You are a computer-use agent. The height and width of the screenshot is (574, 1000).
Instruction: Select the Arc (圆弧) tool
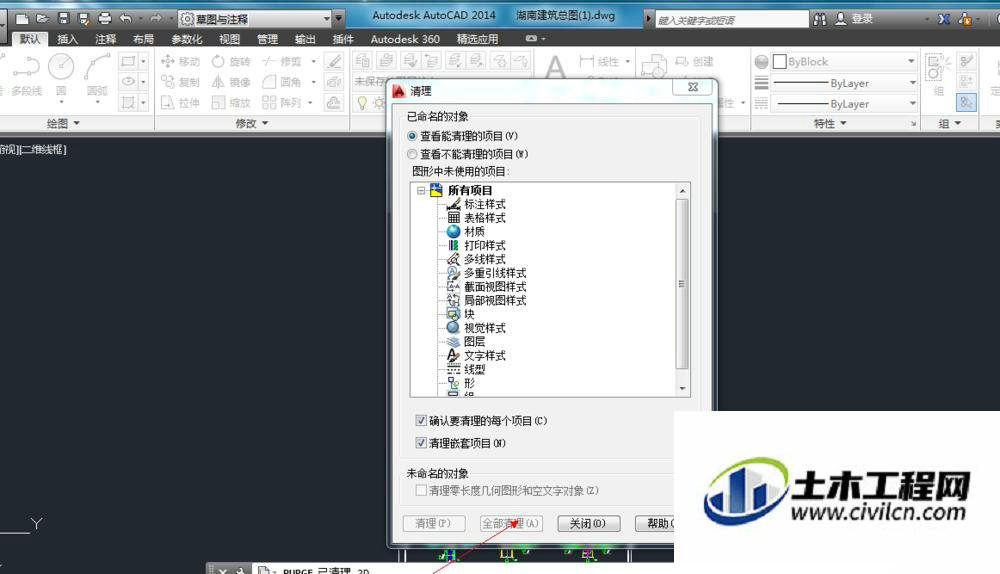pos(97,75)
